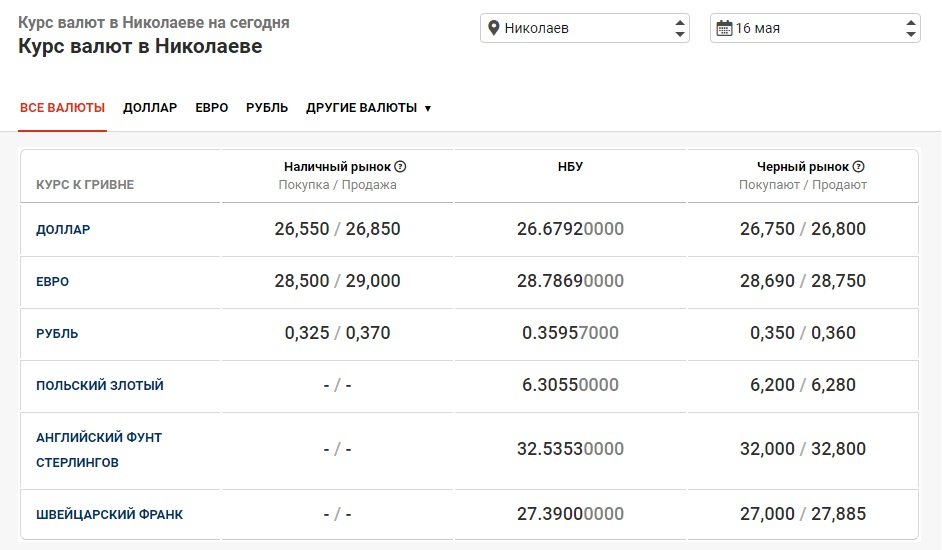Open the Польский злотый link
Screen dimensions: 942x550
(x=100, y=386)
